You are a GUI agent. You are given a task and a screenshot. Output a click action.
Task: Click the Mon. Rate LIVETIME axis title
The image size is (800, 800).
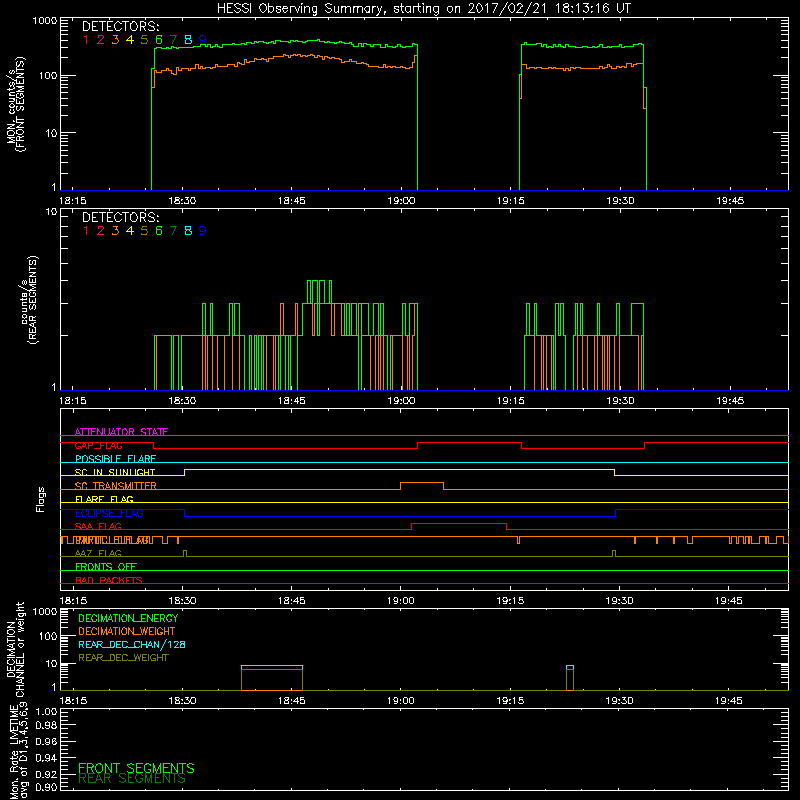tap(19, 751)
